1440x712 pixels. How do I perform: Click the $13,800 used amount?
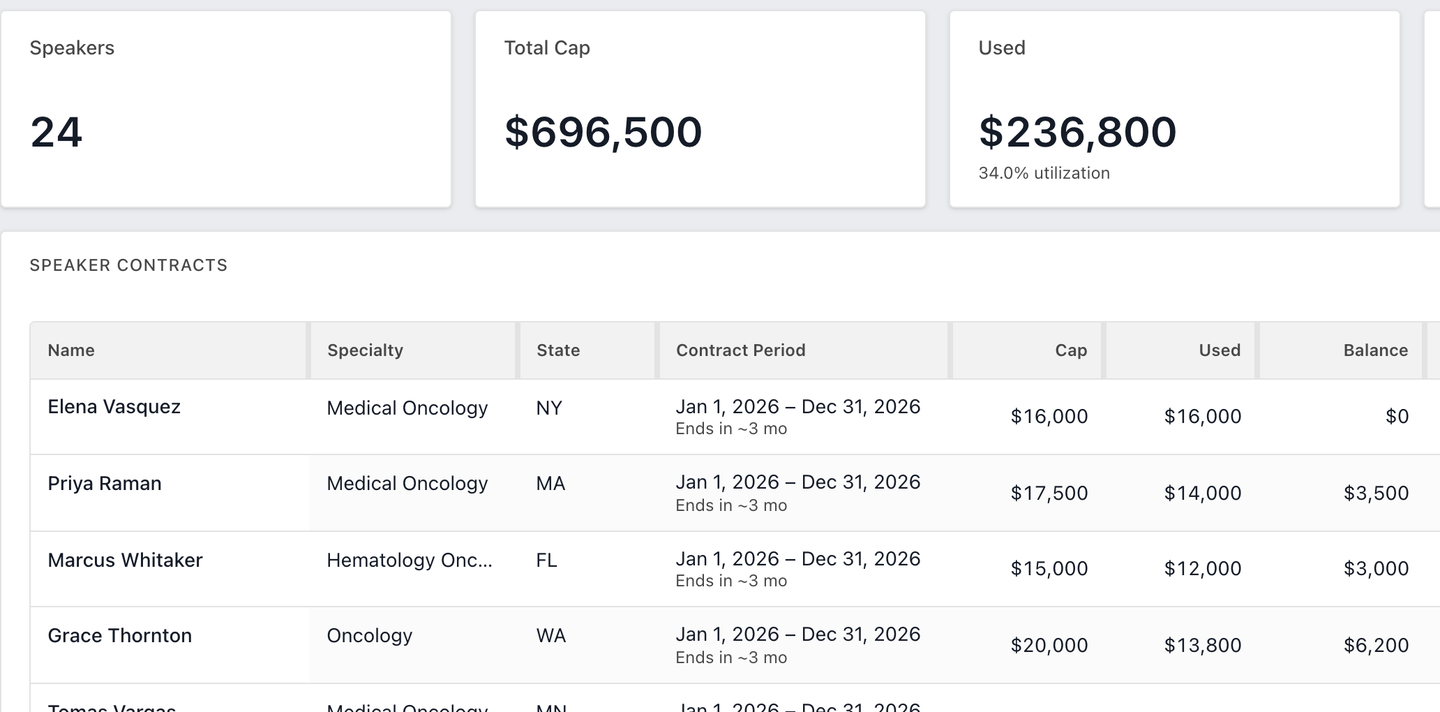click(1203, 646)
